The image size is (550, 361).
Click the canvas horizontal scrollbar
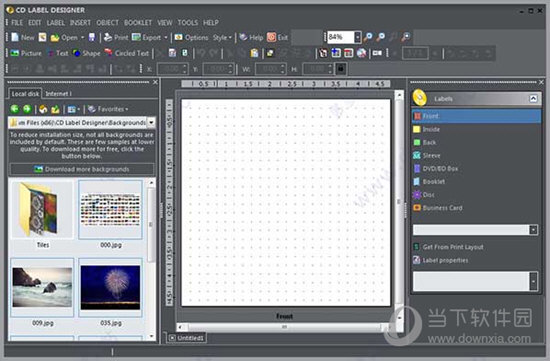[x=284, y=327]
